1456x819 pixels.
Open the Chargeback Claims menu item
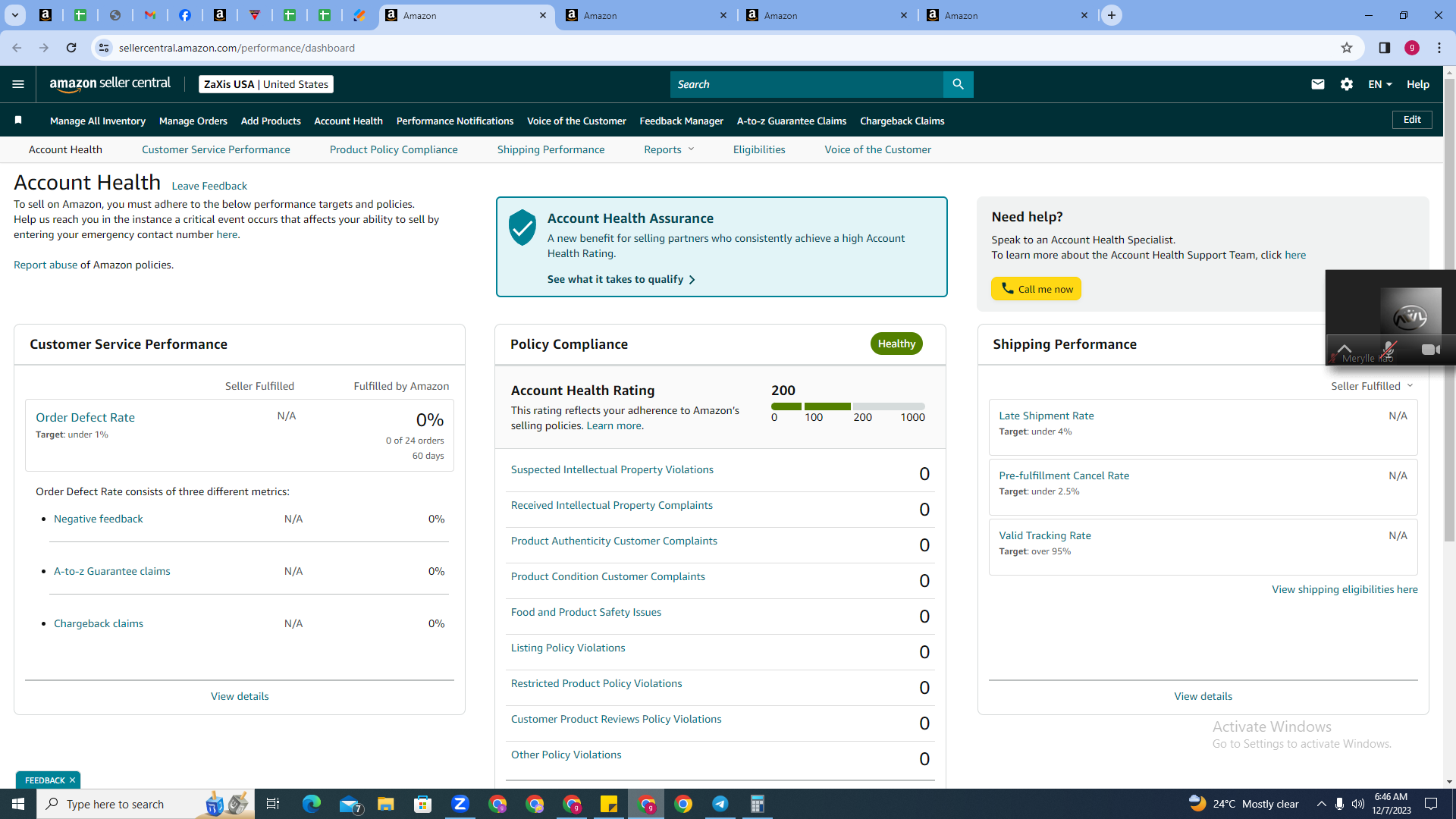tap(902, 121)
